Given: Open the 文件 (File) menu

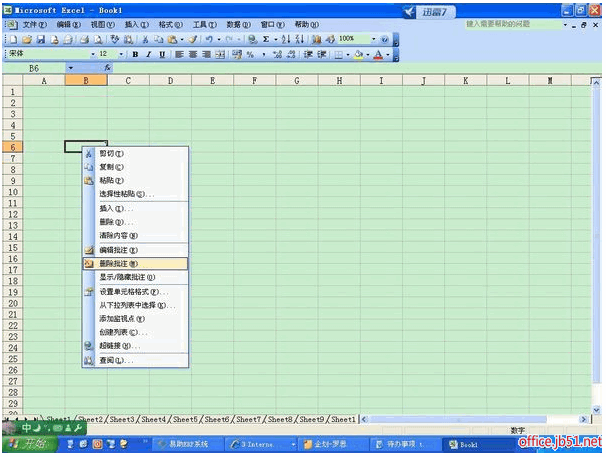Looking at the screenshot, I should 34,24.
